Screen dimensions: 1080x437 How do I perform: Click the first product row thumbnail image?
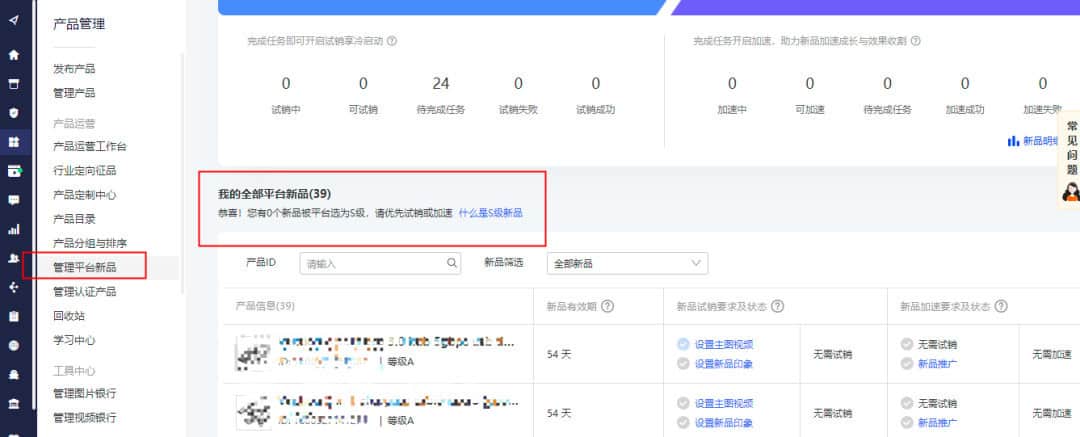[x=253, y=353]
